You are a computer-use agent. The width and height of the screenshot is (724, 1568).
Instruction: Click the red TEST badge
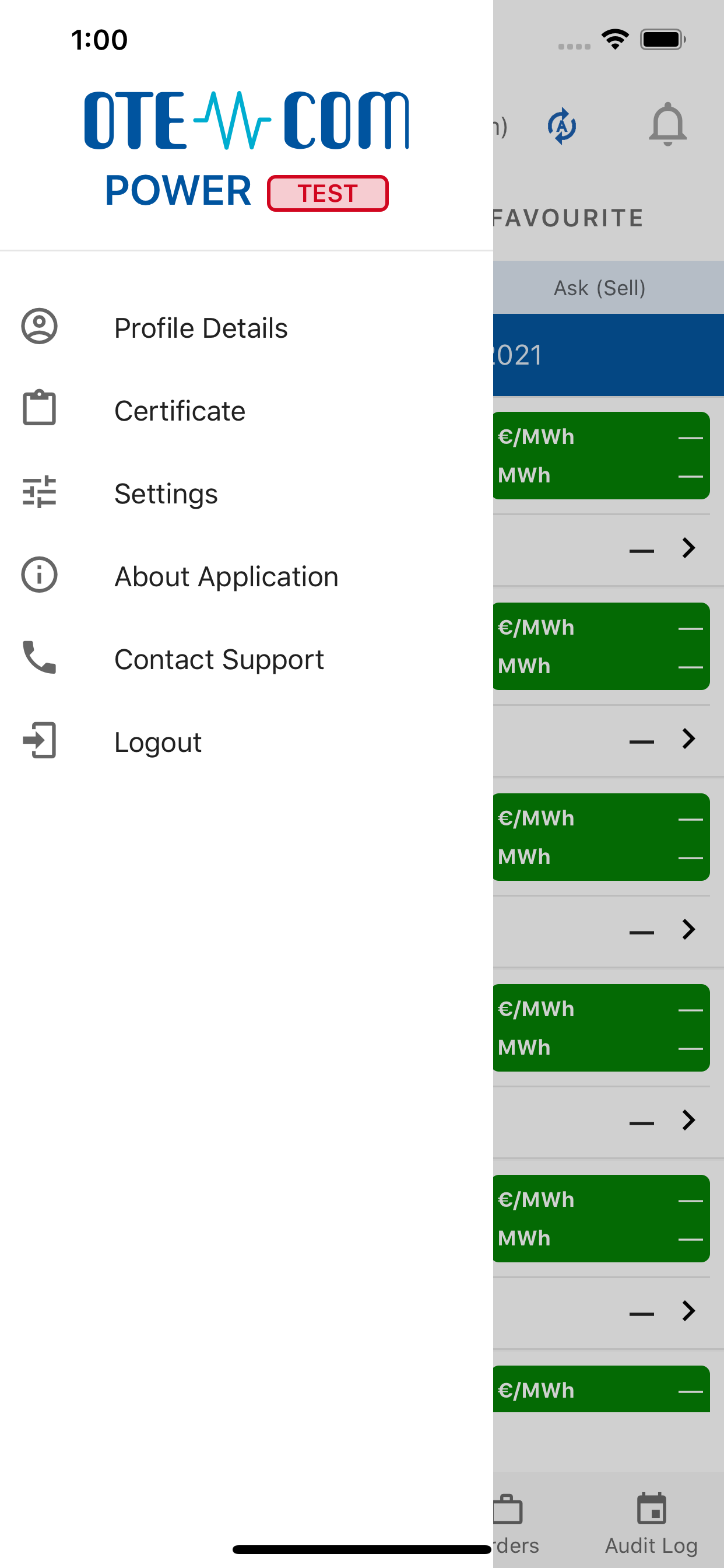point(328,194)
